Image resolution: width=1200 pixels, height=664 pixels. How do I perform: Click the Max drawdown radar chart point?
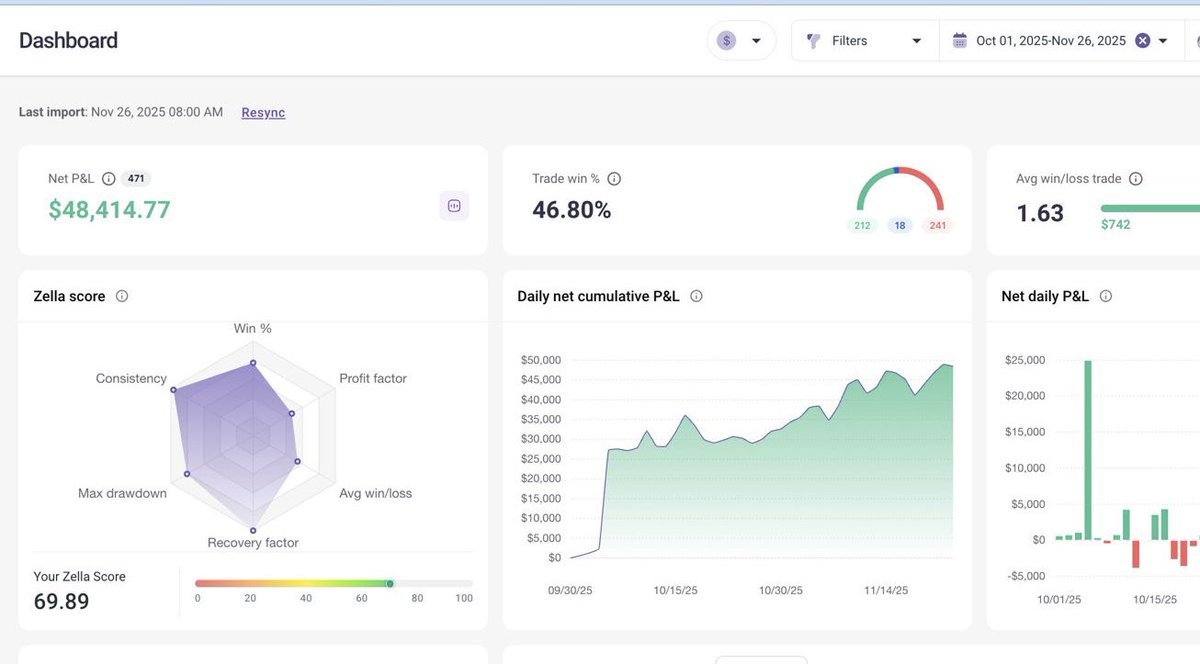(185, 474)
